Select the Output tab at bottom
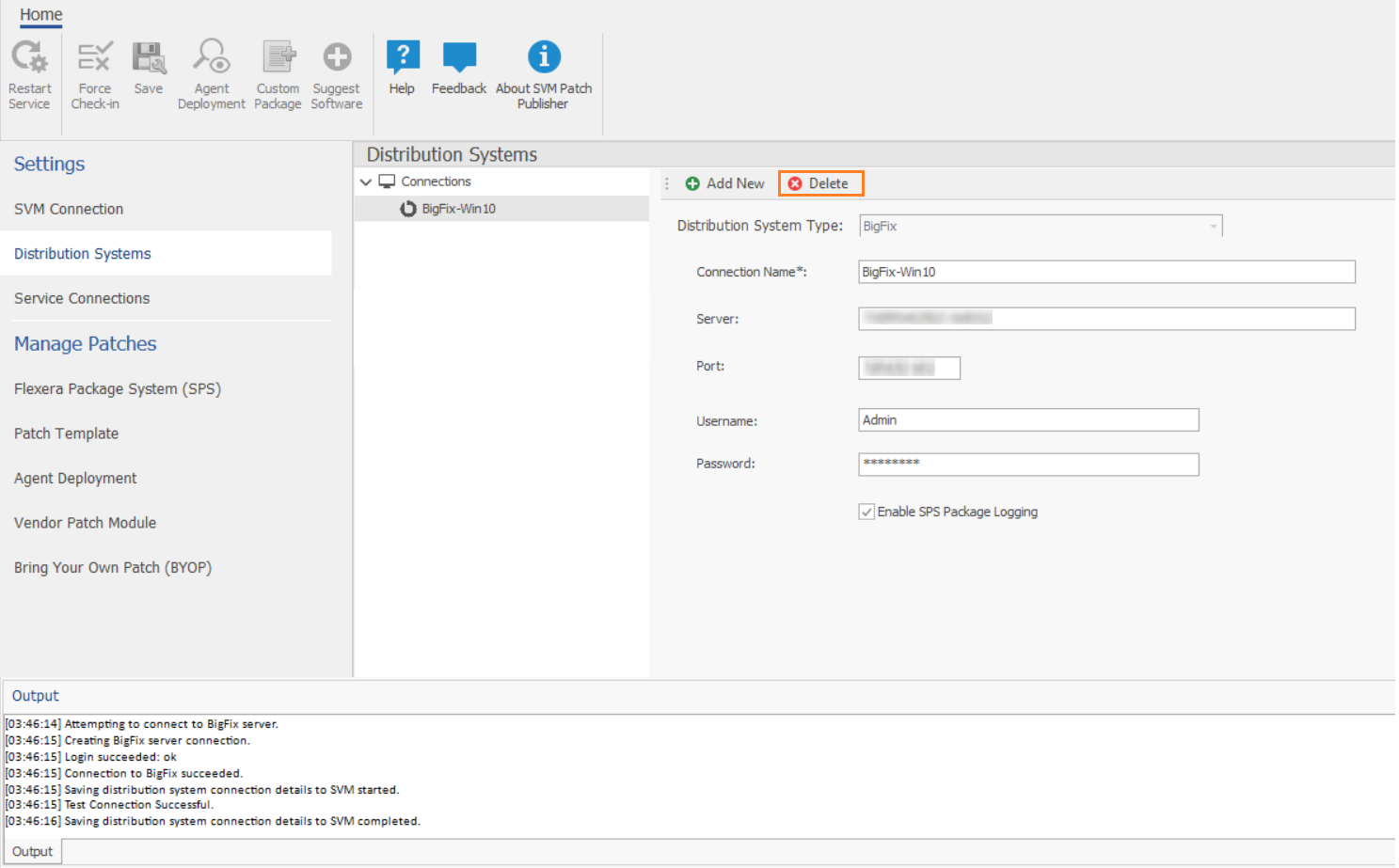The width and height of the screenshot is (1399, 868). tap(33, 851)
